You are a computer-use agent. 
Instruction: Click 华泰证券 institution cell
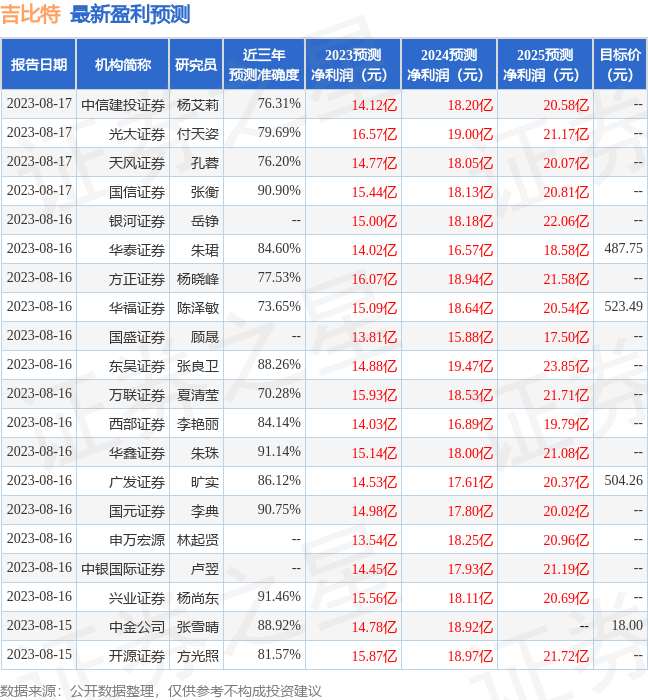click(137, 250)
